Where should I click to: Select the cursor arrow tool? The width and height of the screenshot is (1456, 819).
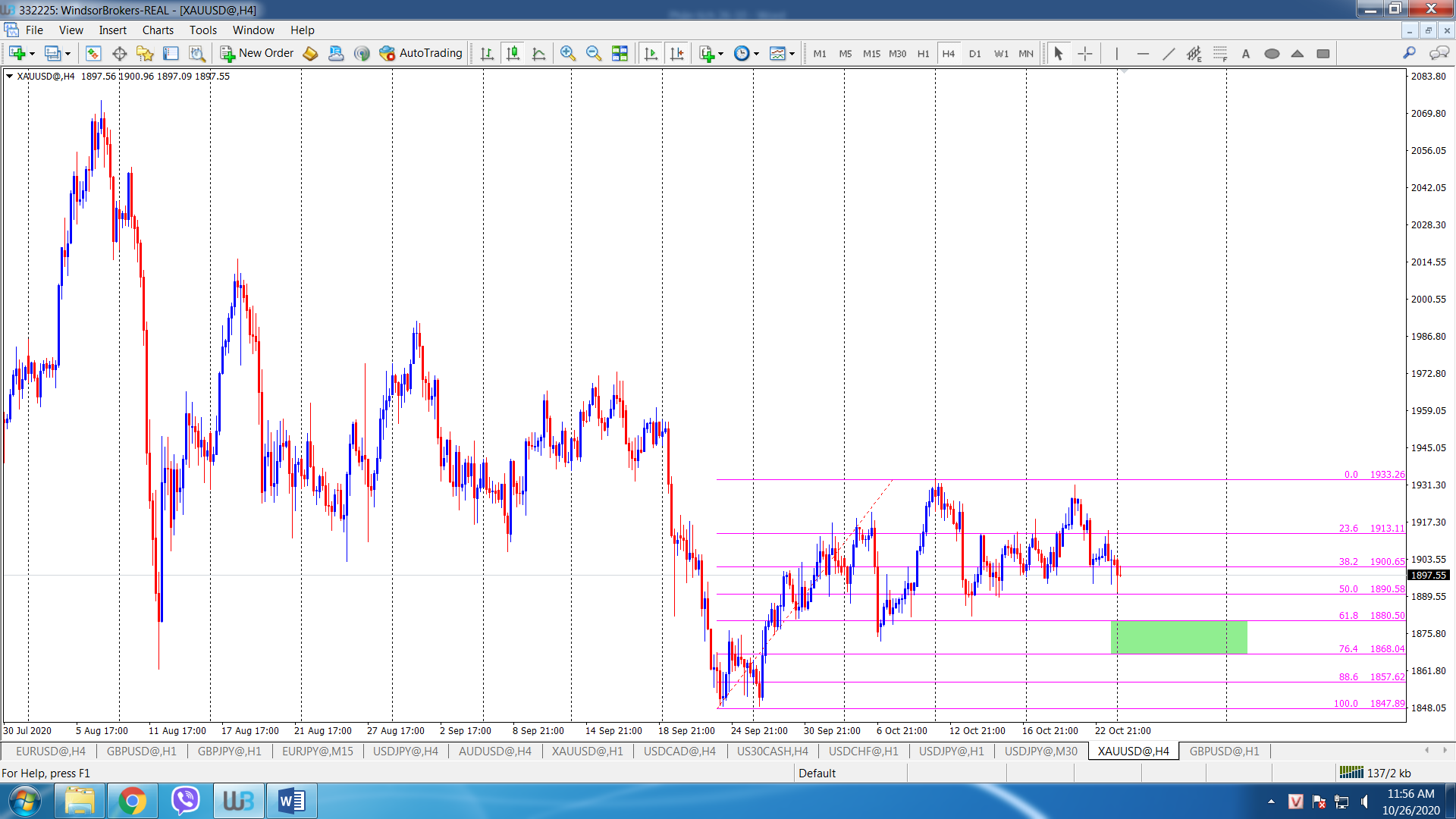click(1059, 53)
